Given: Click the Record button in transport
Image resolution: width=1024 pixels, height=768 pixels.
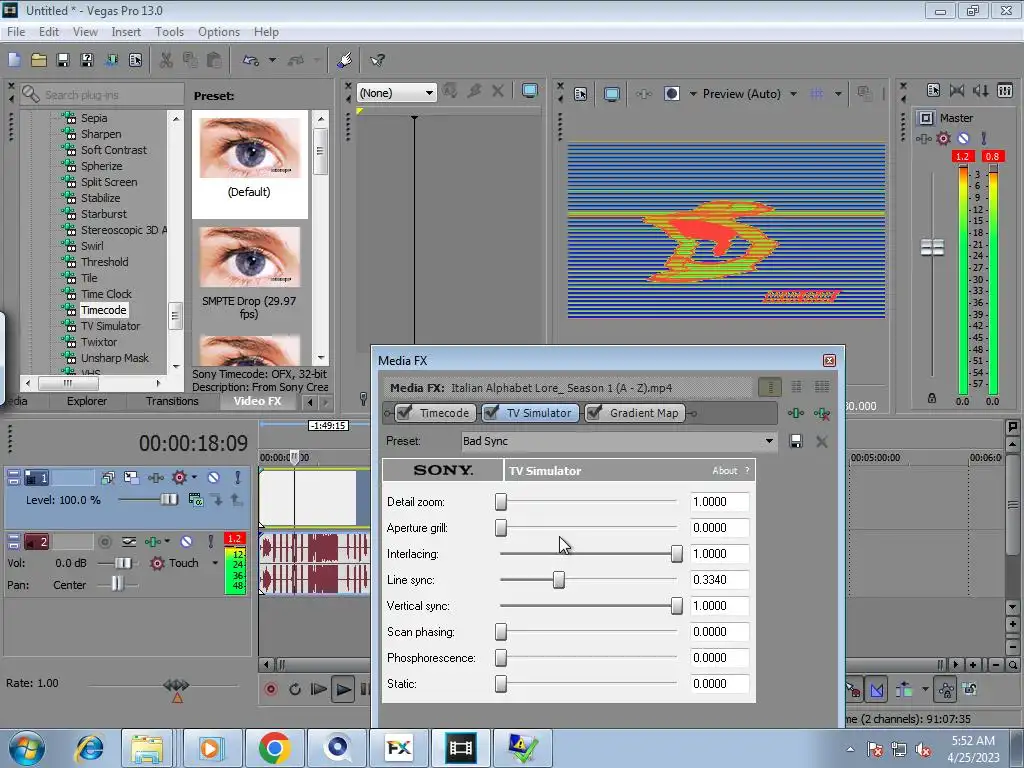Looking at the screenshot, I should coord(270,689).
